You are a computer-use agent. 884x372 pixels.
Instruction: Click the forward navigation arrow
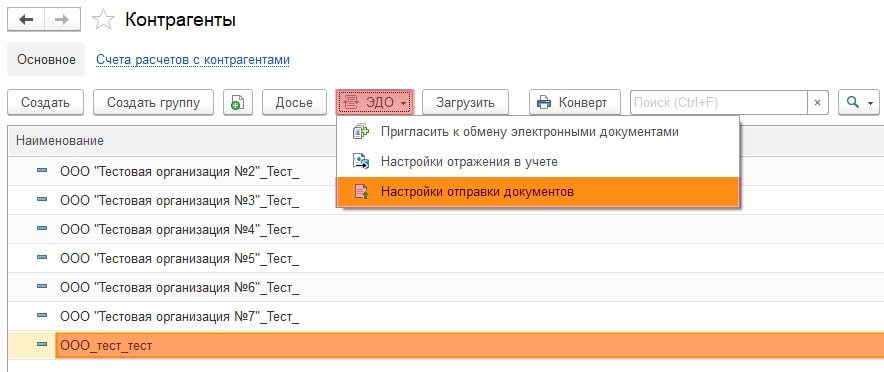pos(62,20)
